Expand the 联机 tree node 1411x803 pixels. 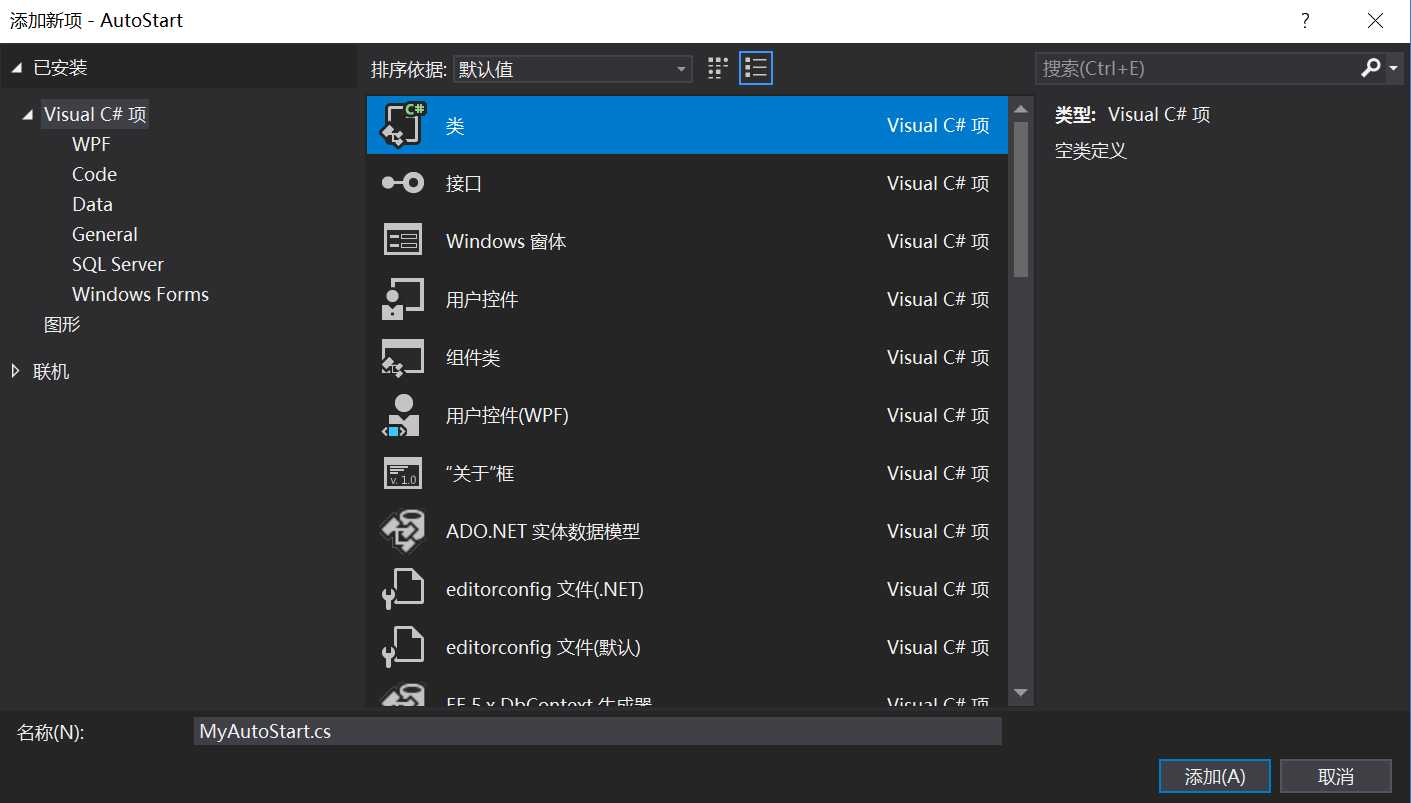(16, 371)
